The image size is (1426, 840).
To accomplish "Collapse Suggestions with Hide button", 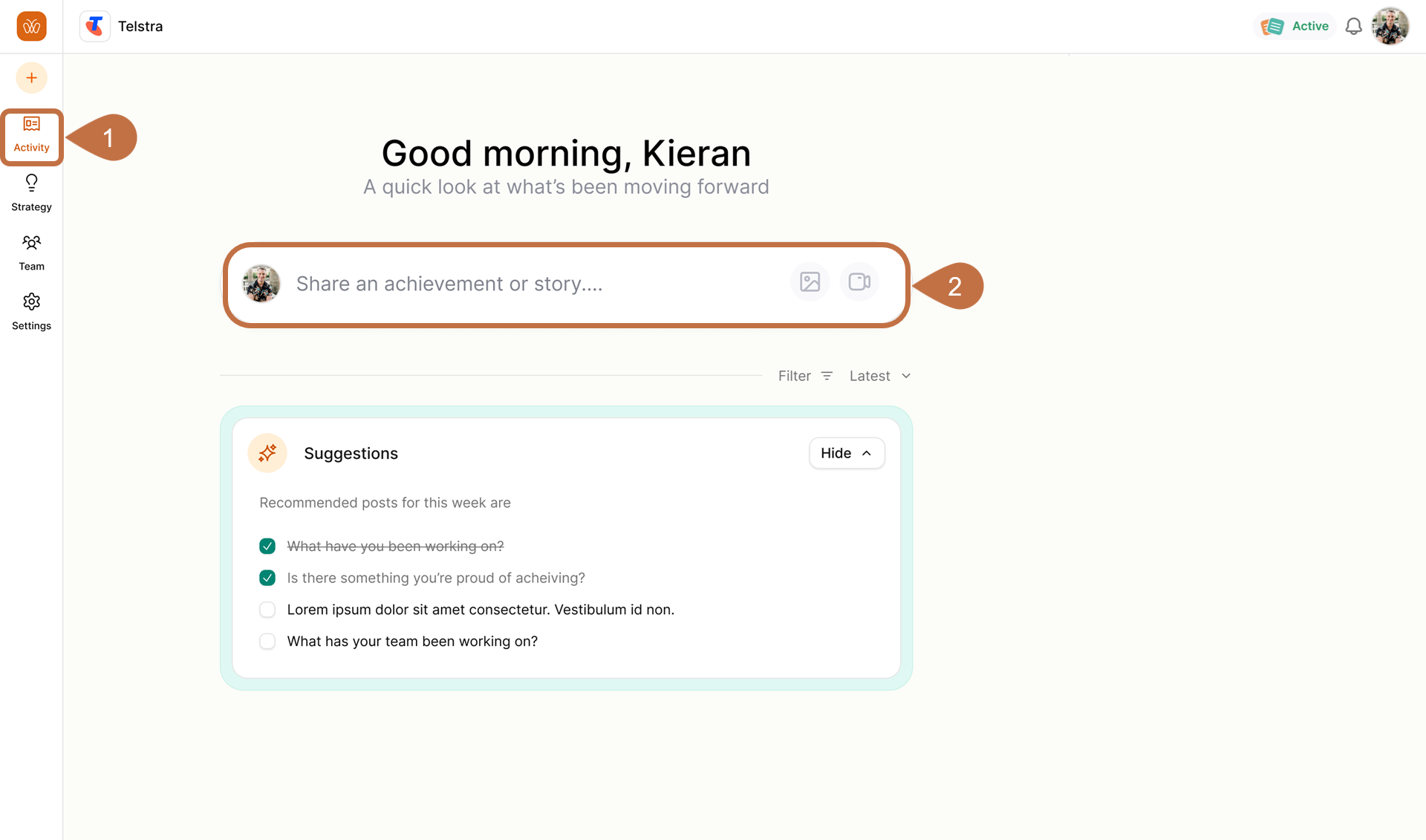I will click(846, 453).
